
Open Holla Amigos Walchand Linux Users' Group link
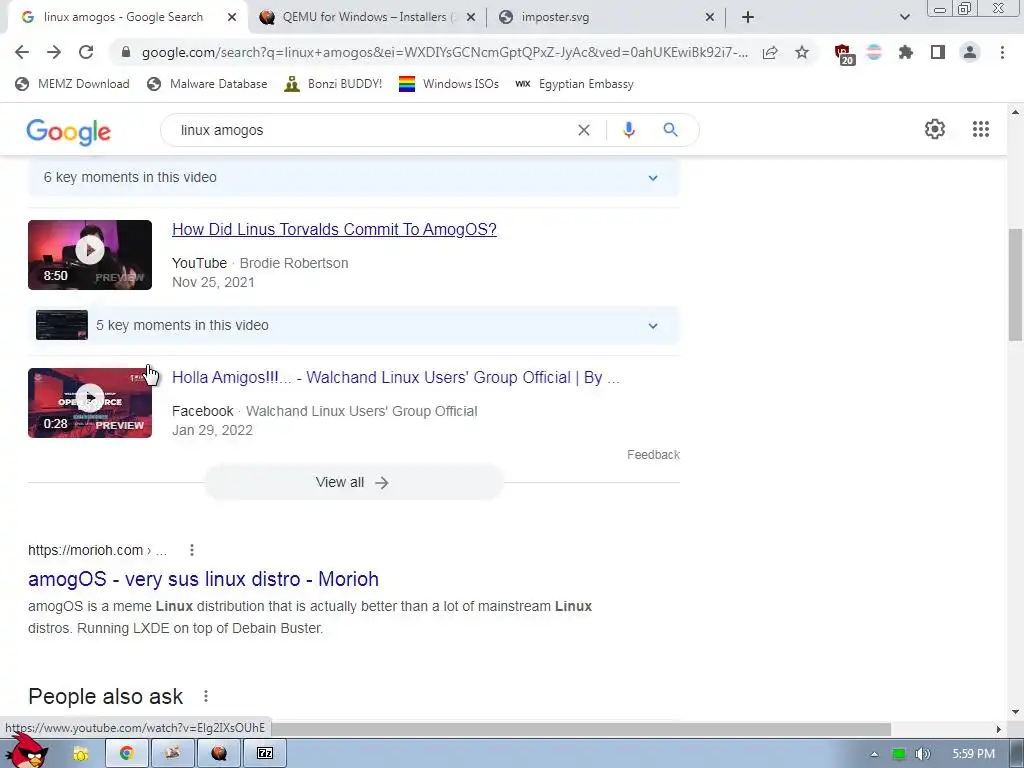click(x=396, y=377)
